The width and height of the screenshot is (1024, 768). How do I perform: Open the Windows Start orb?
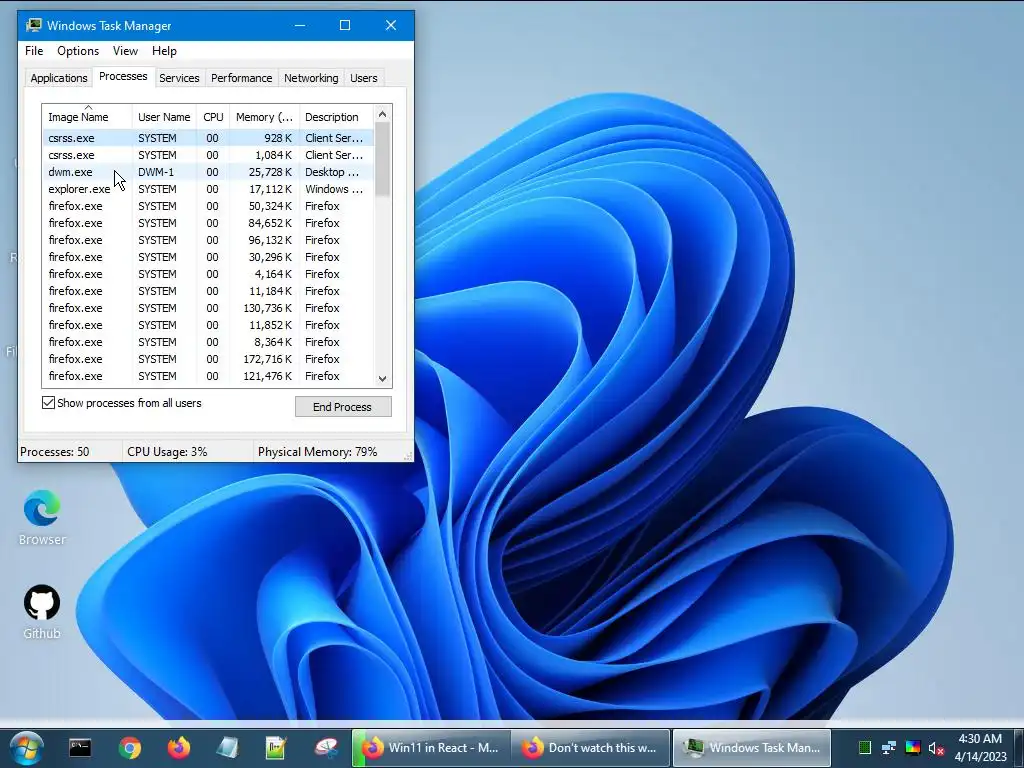click(26, 748)
